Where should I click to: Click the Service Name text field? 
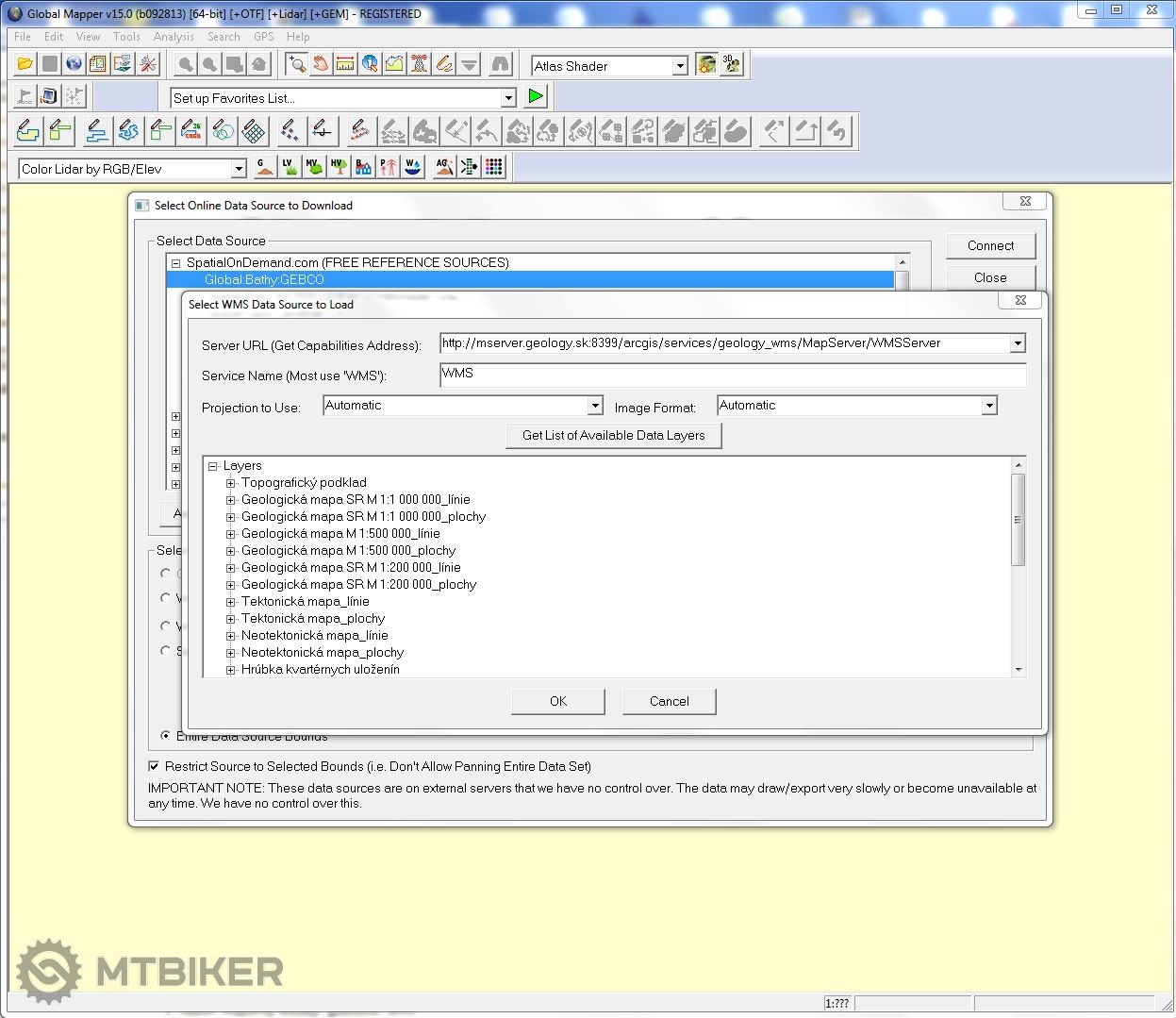tap(732, 375)
